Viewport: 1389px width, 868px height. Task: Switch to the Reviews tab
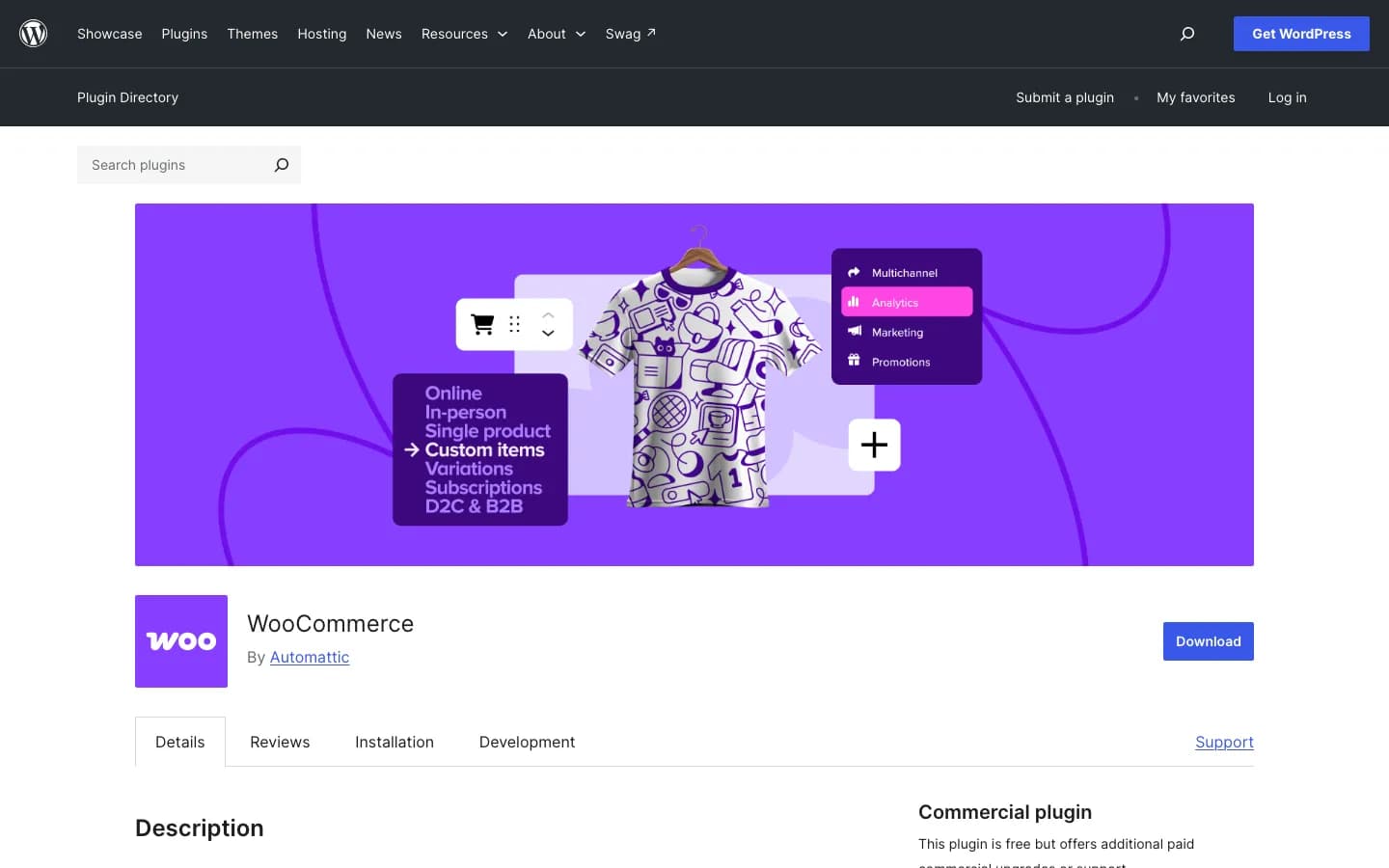click(x=280, y=742)
